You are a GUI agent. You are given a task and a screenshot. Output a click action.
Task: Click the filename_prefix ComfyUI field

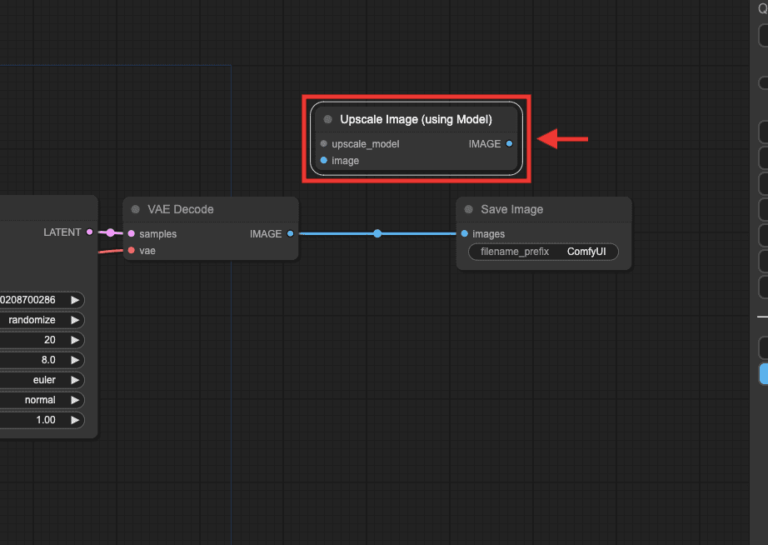543,252
